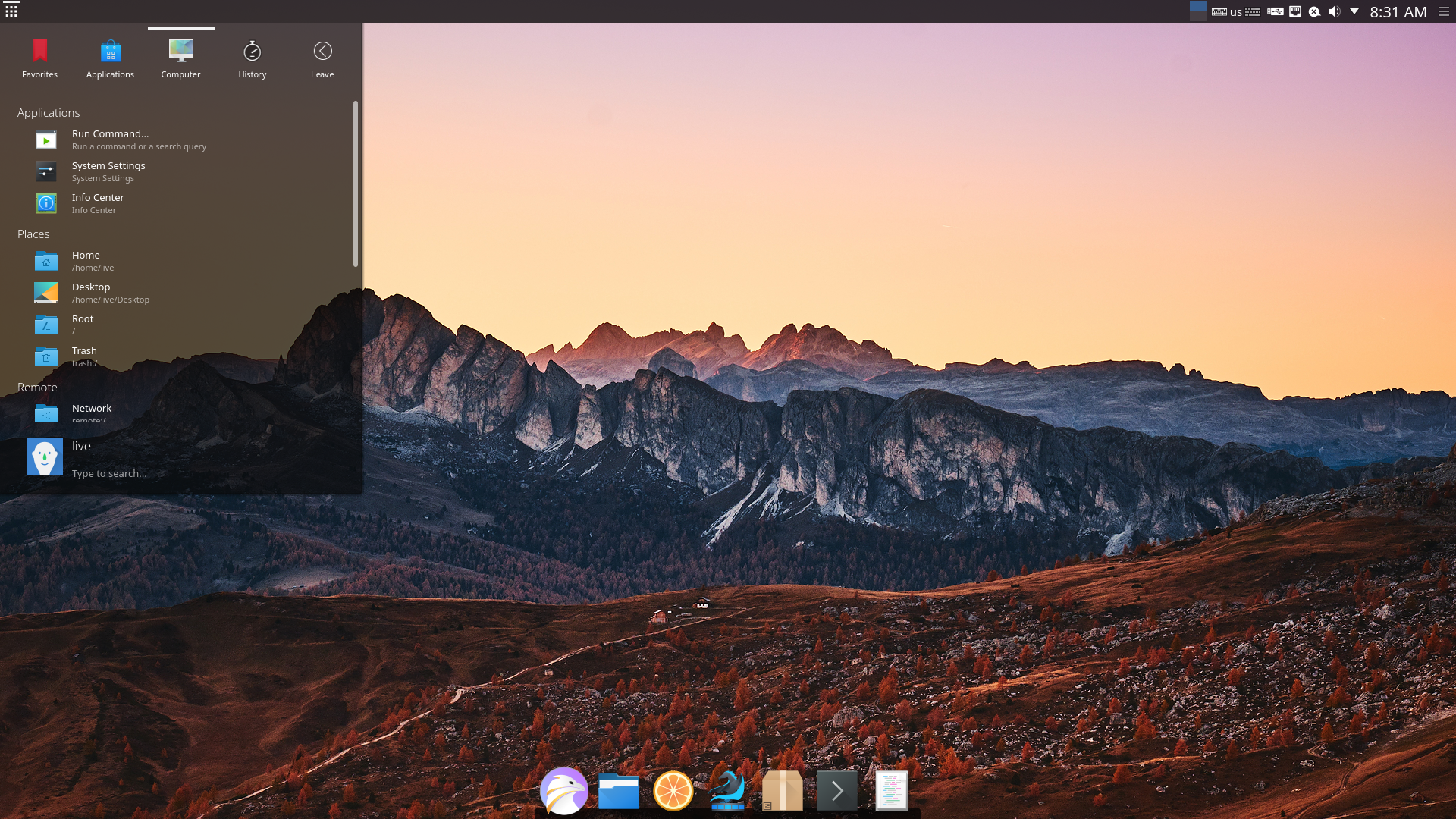This screenshot has width=1456, height=819.
Task: Select the History tab in the launcher
Action: 252,57
